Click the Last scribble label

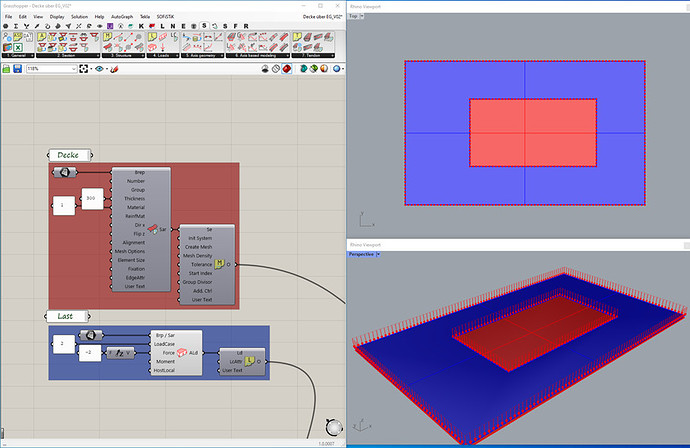tap(67, 316)
